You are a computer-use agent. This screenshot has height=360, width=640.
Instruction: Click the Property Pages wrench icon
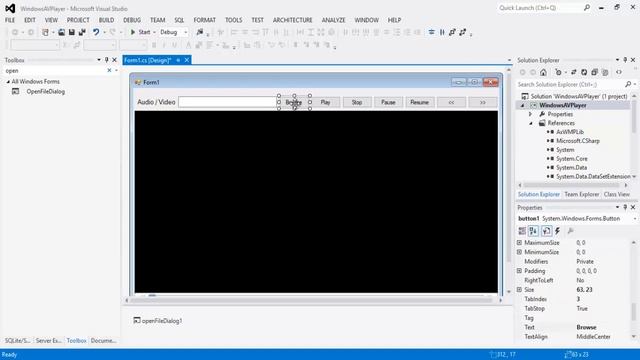point(571,231)
